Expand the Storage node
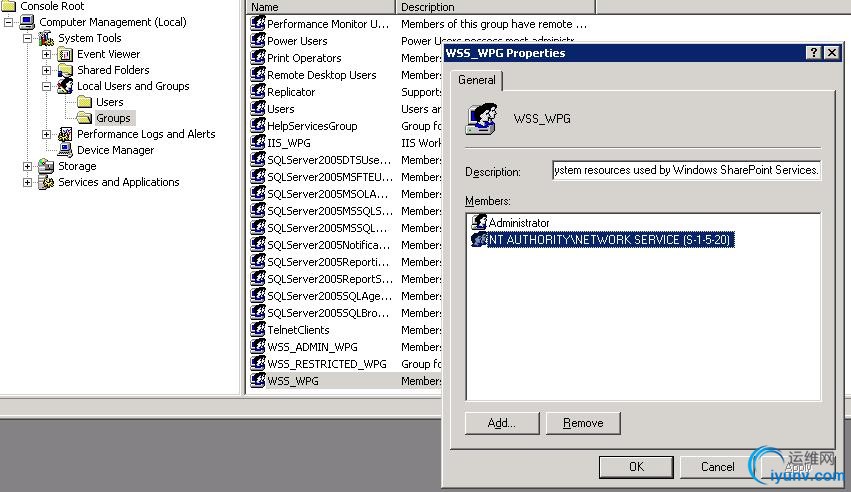This screenshot has width=851, height=492. tap(28, 166)
